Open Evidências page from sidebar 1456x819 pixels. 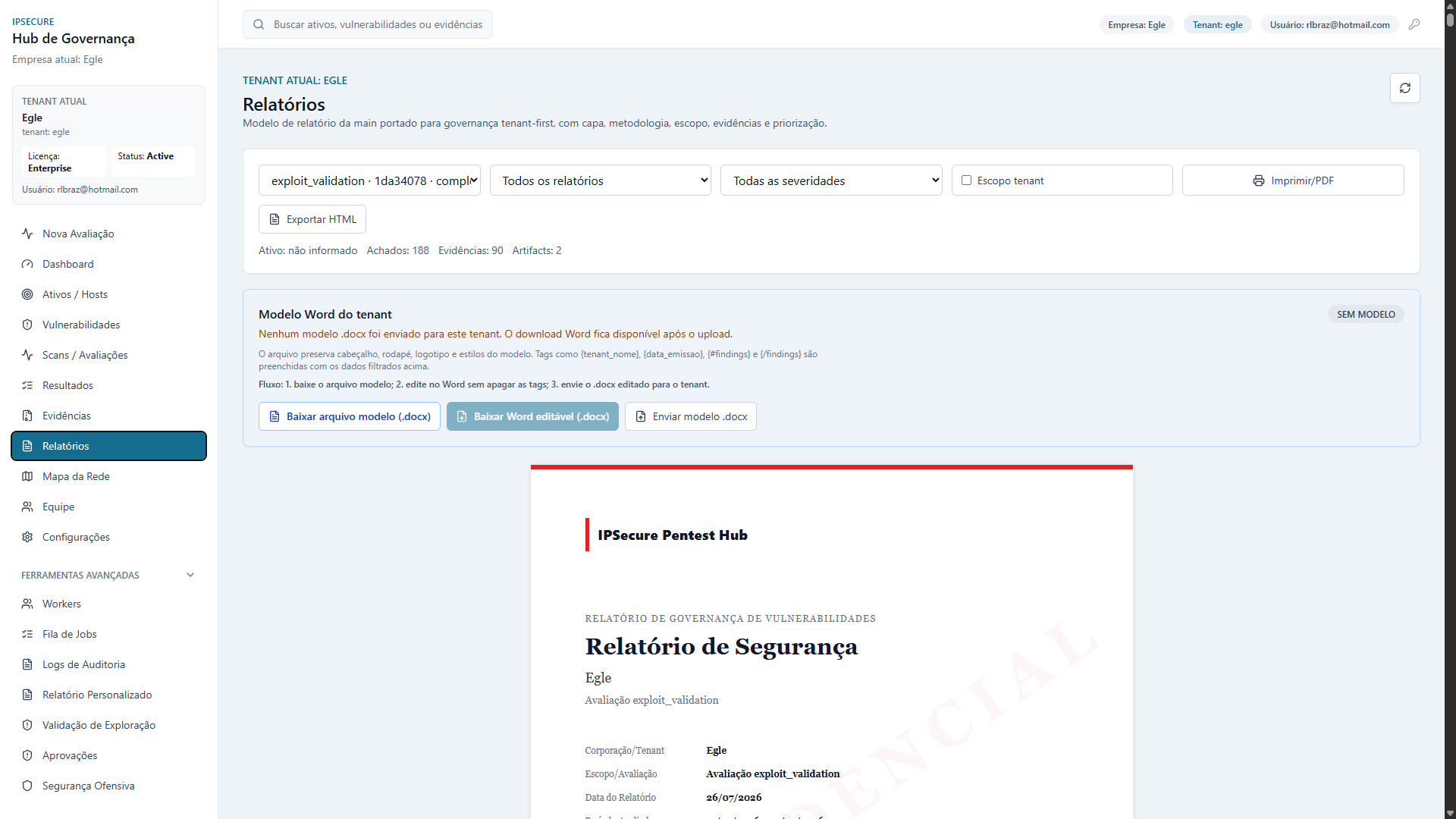108,416
